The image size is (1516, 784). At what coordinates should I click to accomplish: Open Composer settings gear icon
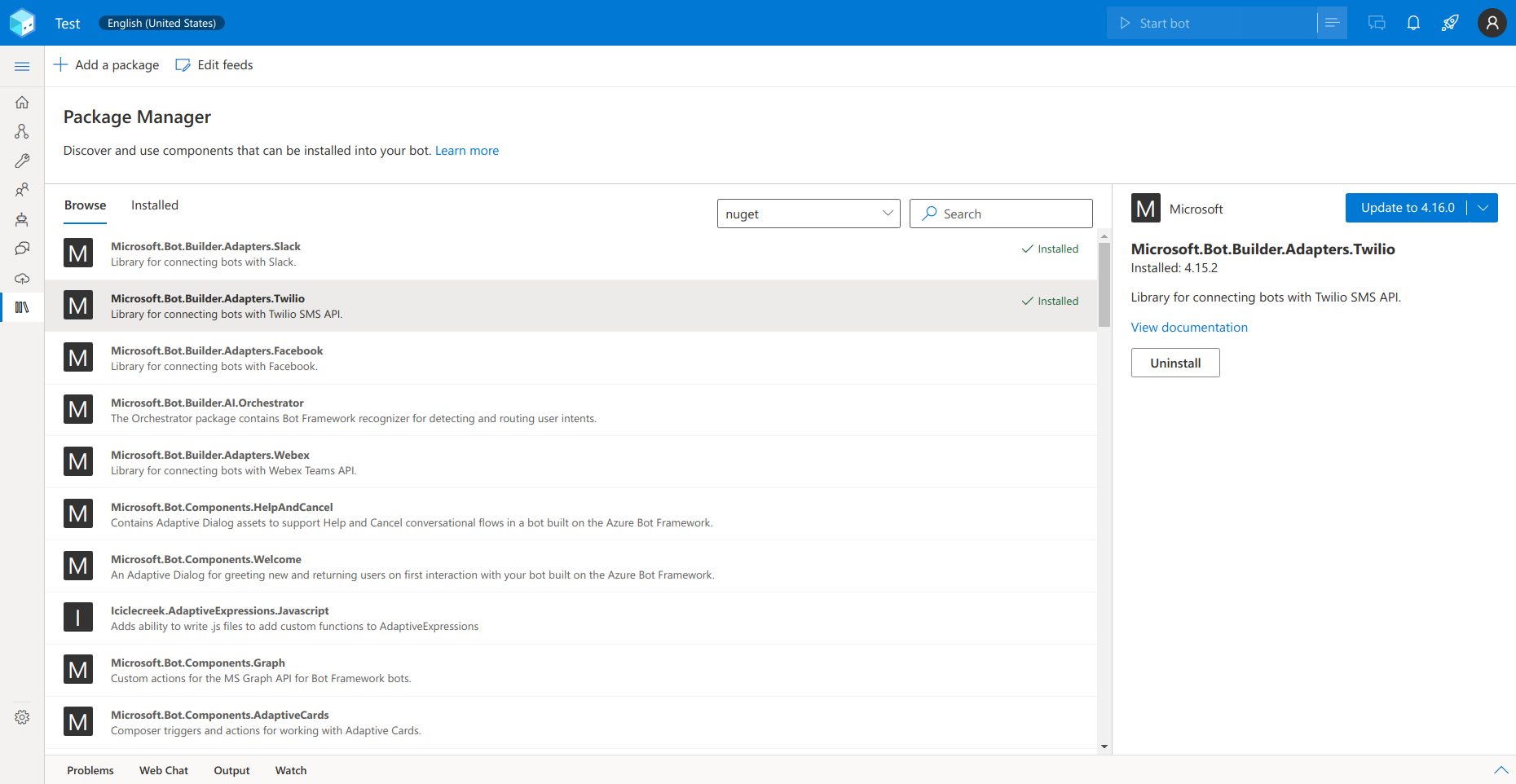[22, 717]
